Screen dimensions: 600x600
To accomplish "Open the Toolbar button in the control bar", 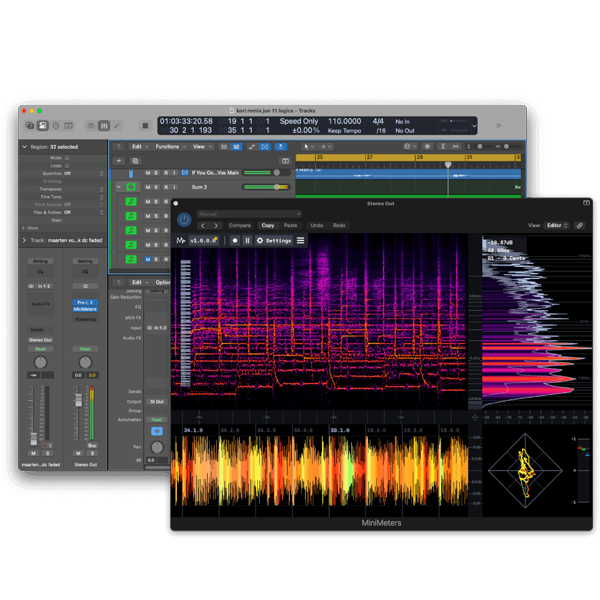I will [x=68, y=126].
